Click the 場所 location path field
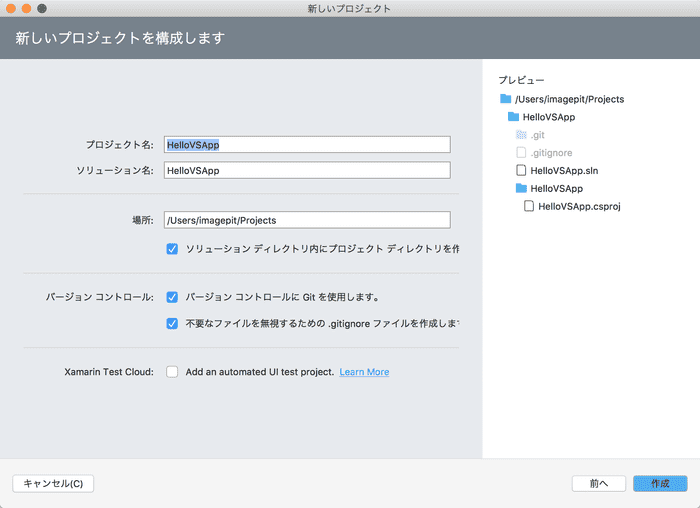The width and height of the screenshot is (700, 508). point(307,220)
